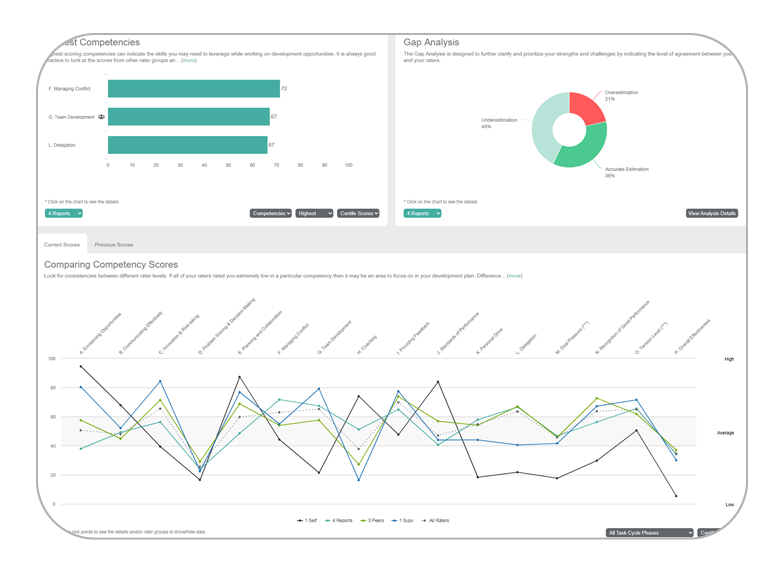Click the team icon beside G. Team Development
This screenshot has height=572, width=776.
102,117
